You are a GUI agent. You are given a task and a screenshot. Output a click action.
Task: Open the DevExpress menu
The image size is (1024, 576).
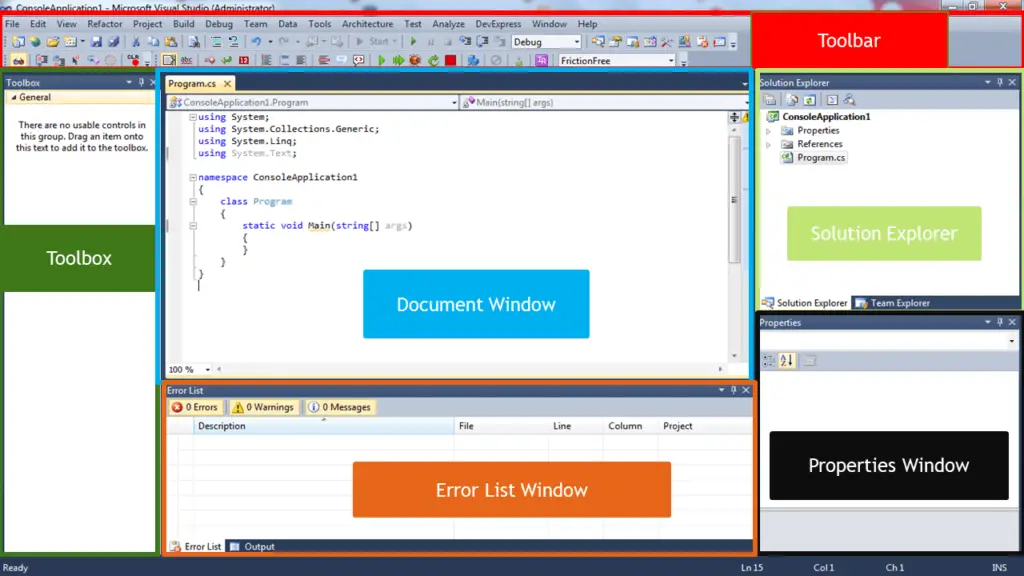[498, 24]
